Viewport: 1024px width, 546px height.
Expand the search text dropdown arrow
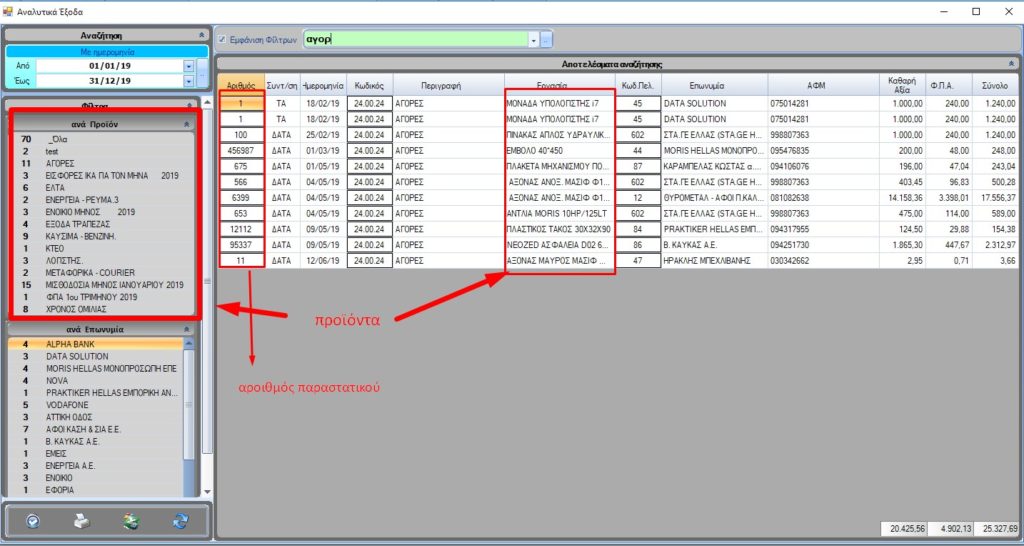pos(533,40)
